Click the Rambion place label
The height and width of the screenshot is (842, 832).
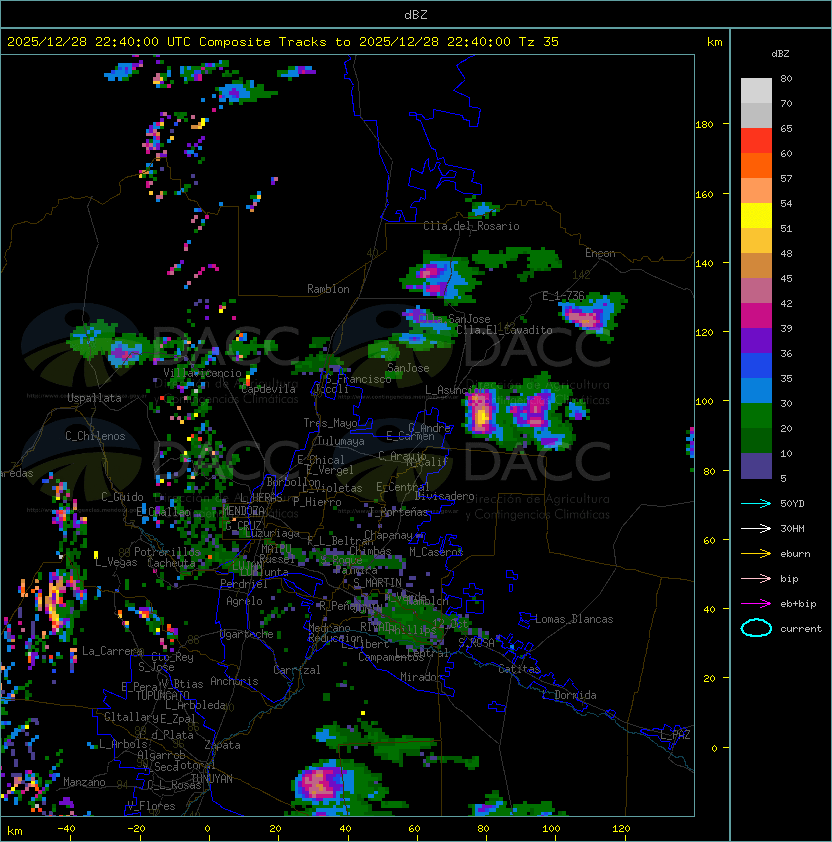coord(328,289)
